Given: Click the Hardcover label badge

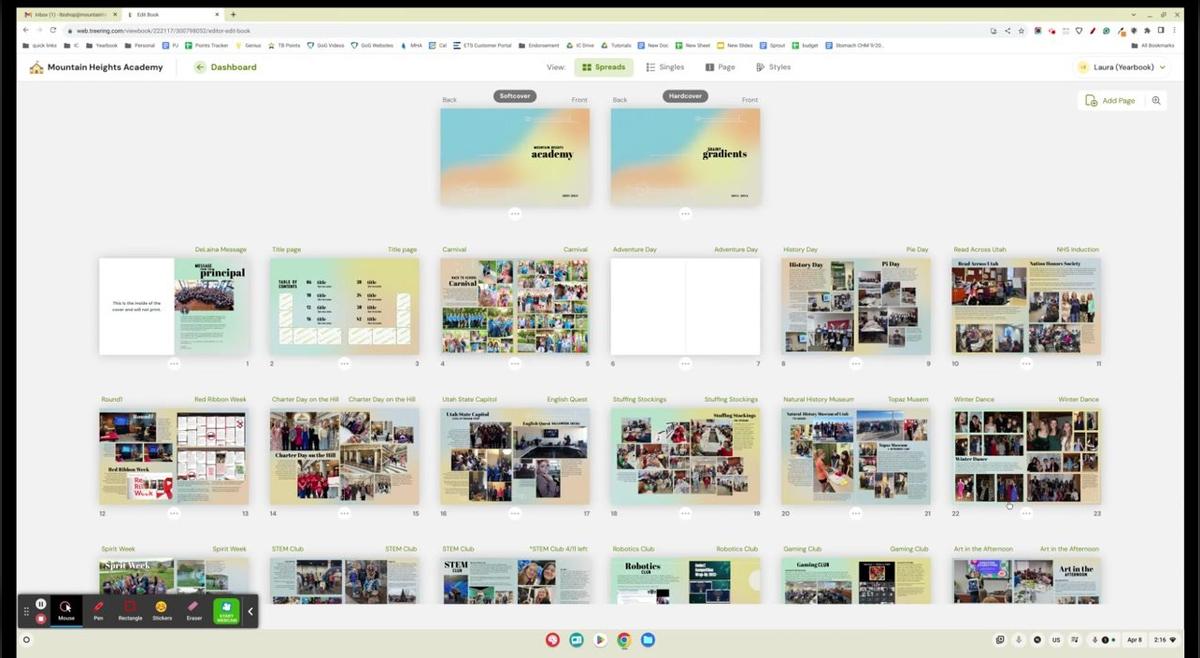Looking at the screenshot, I should [685, 96].
